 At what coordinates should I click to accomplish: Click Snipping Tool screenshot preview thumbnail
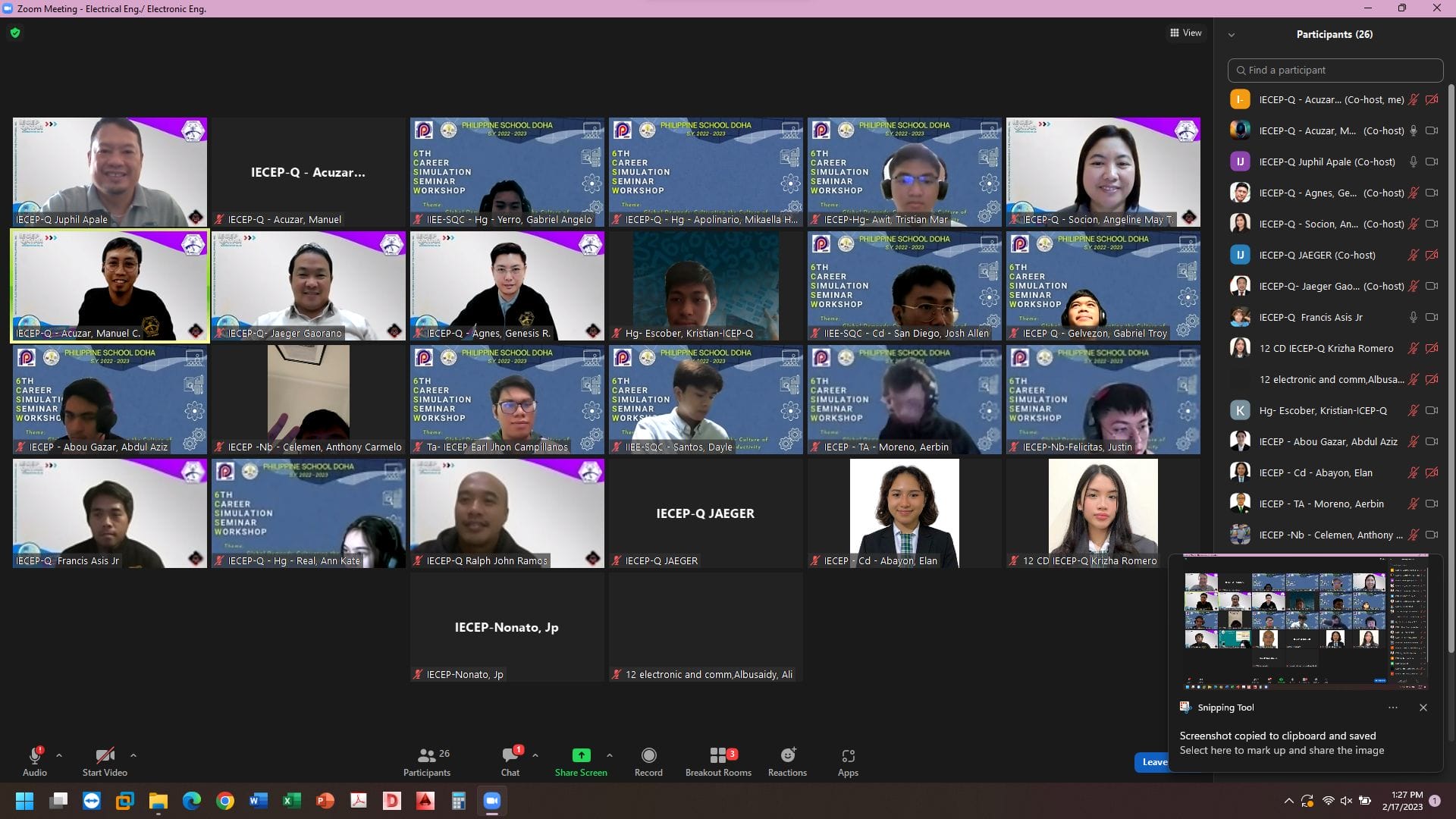coord(1306,622)
